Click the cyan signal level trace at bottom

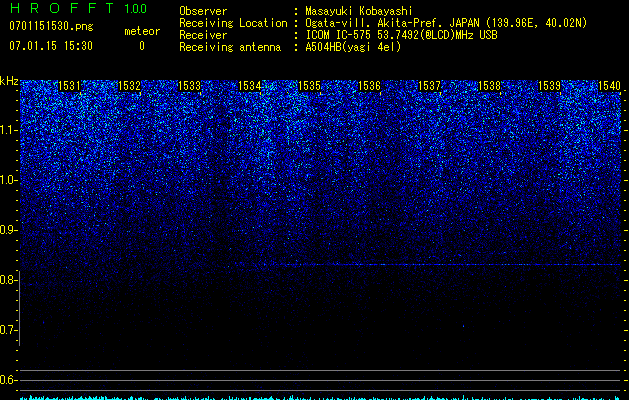pyautogui.click(x=320, y=398)
